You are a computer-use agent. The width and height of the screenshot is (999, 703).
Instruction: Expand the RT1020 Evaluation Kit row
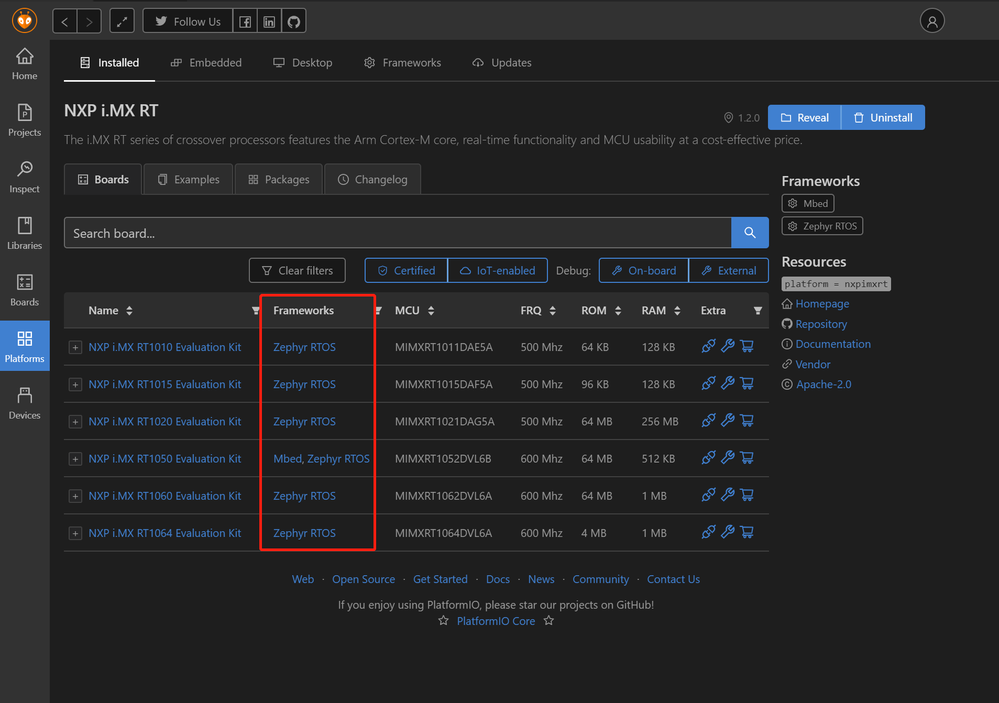(x=75, y=422)
